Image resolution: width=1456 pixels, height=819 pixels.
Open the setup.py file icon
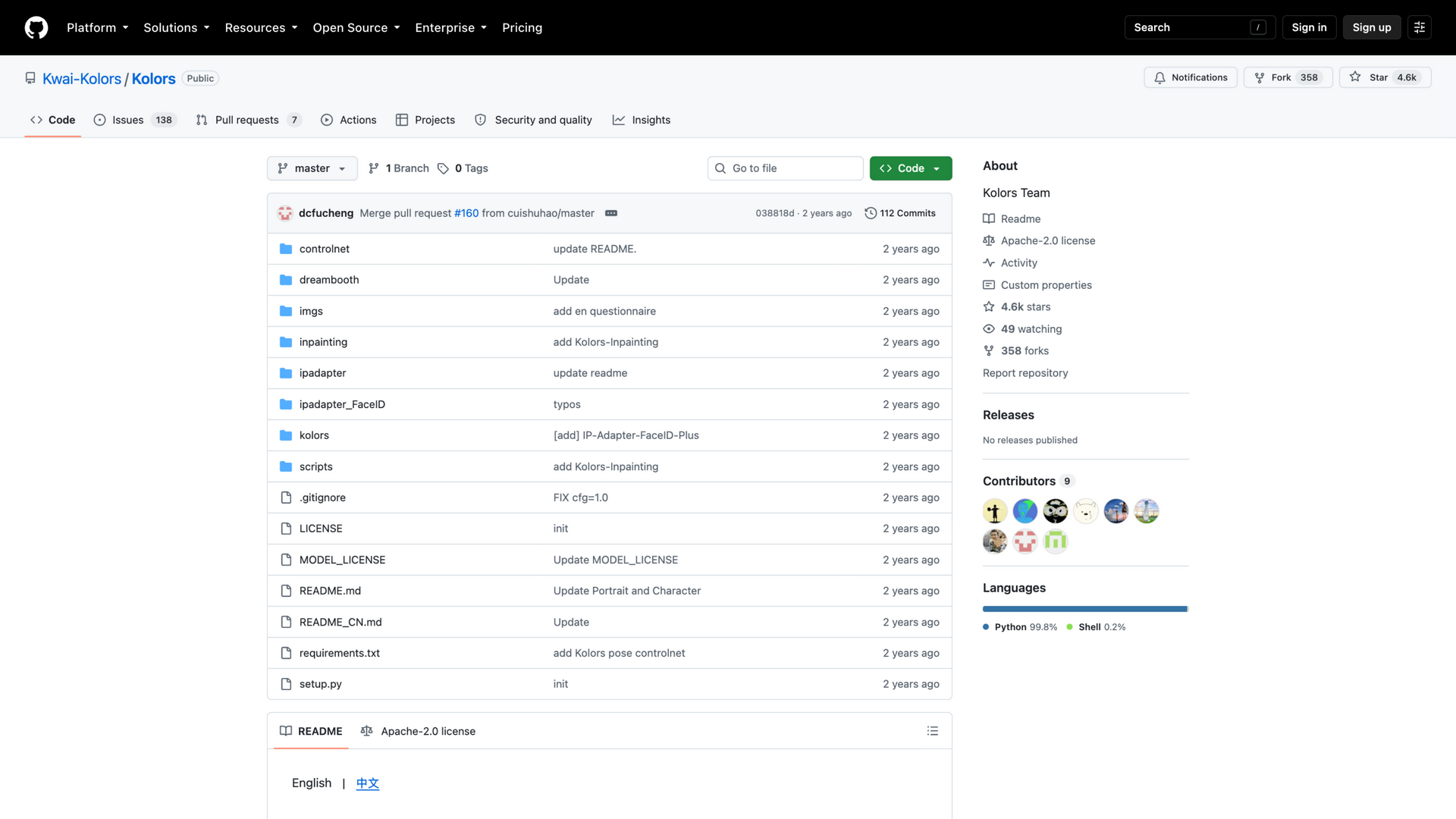286,684
